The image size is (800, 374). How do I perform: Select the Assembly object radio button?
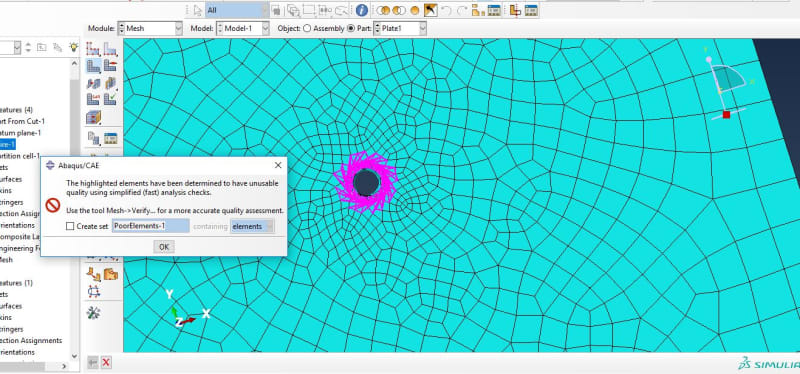tap(307, 29)
